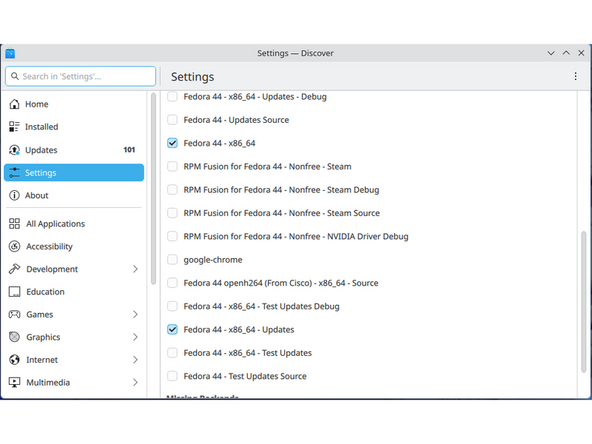
Task: Minimize the Discover window
Action: 551,53
